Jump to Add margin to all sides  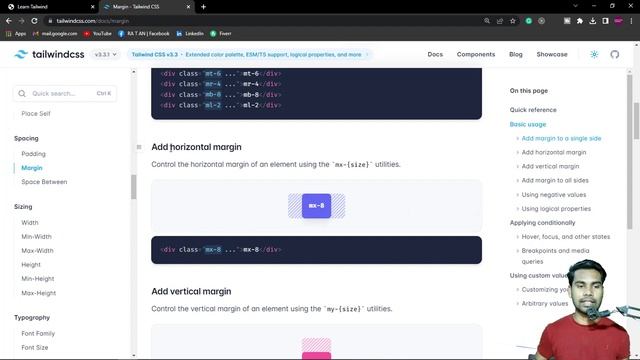pyautogui.click(x=555, y=180)
